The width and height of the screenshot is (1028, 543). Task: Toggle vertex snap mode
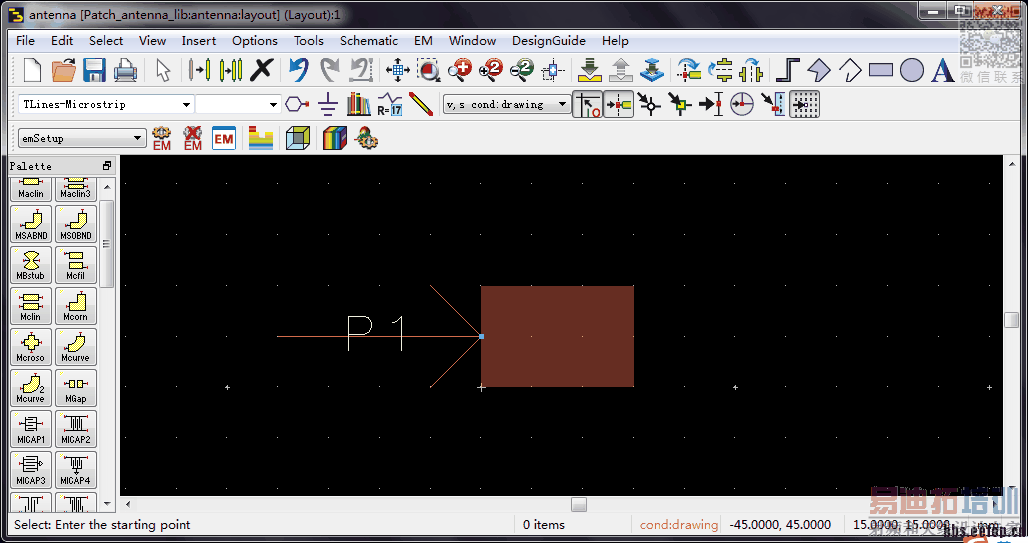pos(649,104)
